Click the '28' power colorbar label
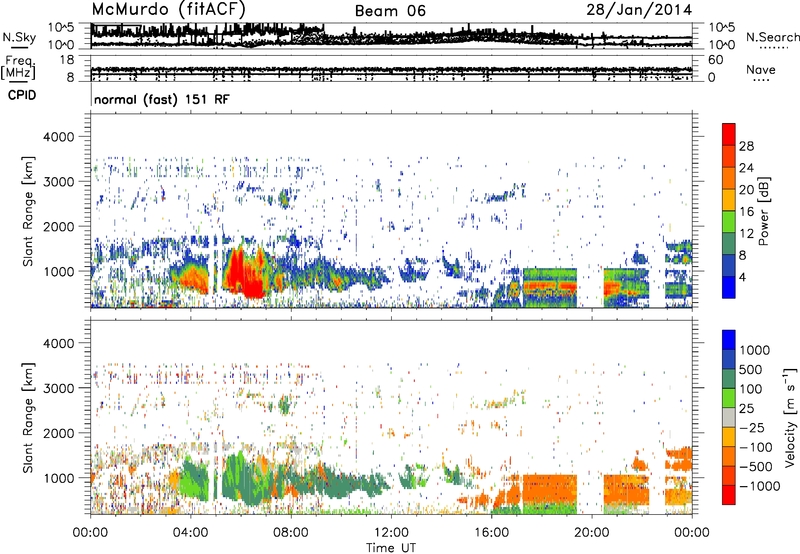Image resolution: width=800 pixels, height=554 pixels. tap(746, 146)
